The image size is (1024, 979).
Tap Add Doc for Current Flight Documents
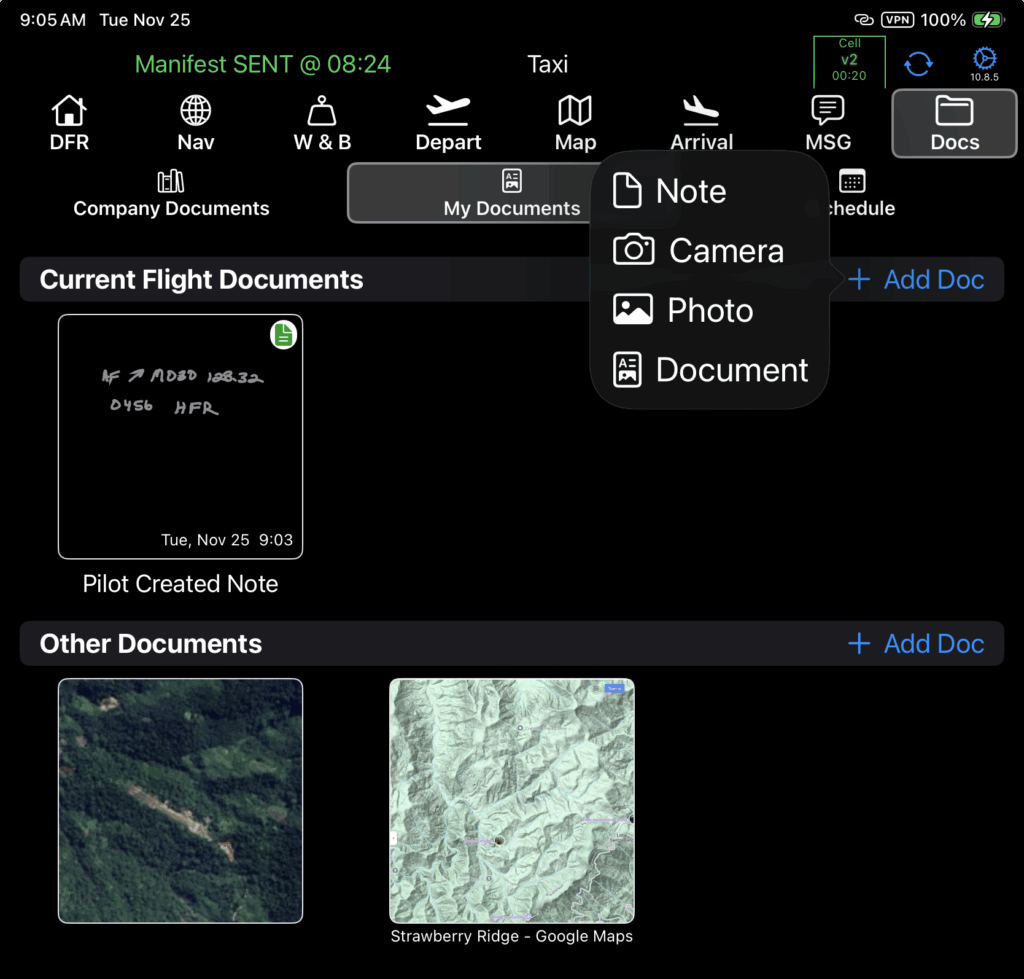click(916, 280)
